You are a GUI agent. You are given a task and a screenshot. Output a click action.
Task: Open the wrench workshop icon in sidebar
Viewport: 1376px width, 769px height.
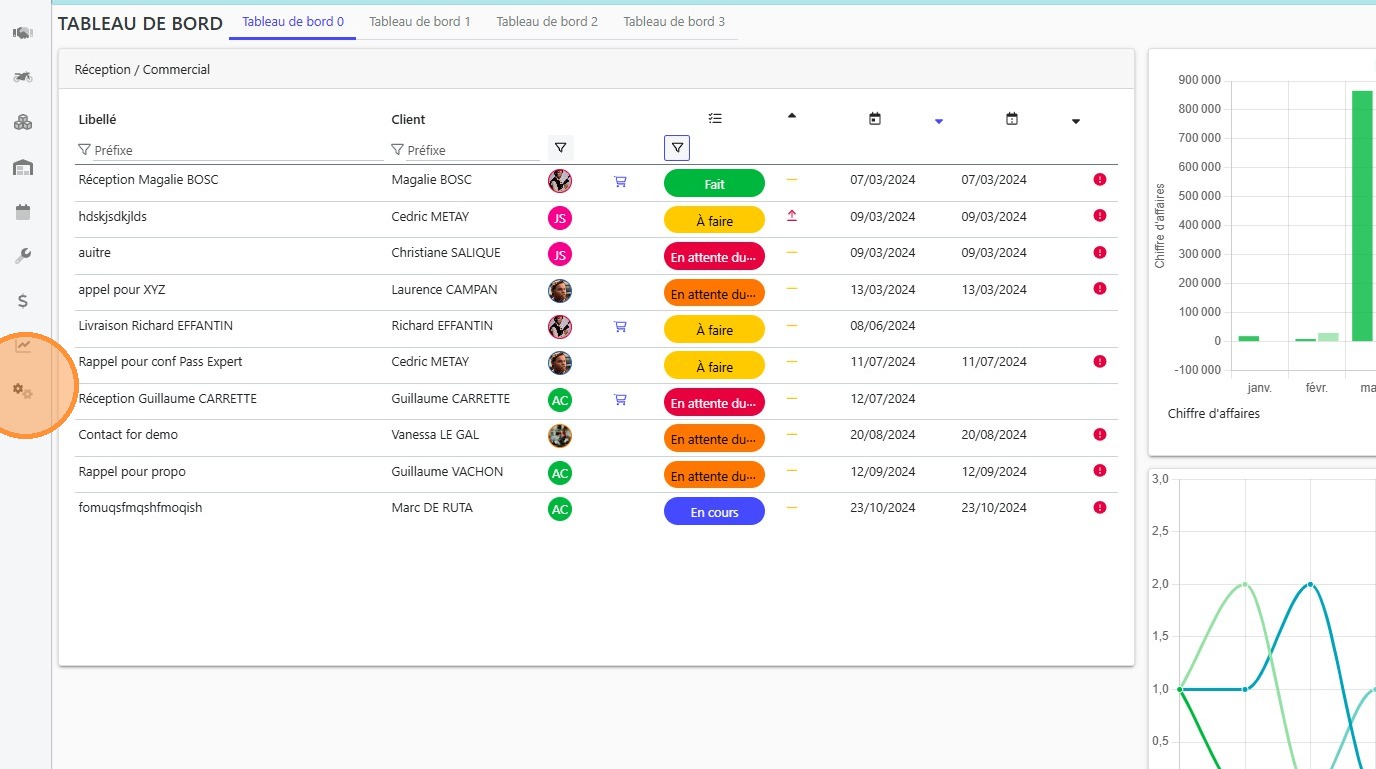22,256
